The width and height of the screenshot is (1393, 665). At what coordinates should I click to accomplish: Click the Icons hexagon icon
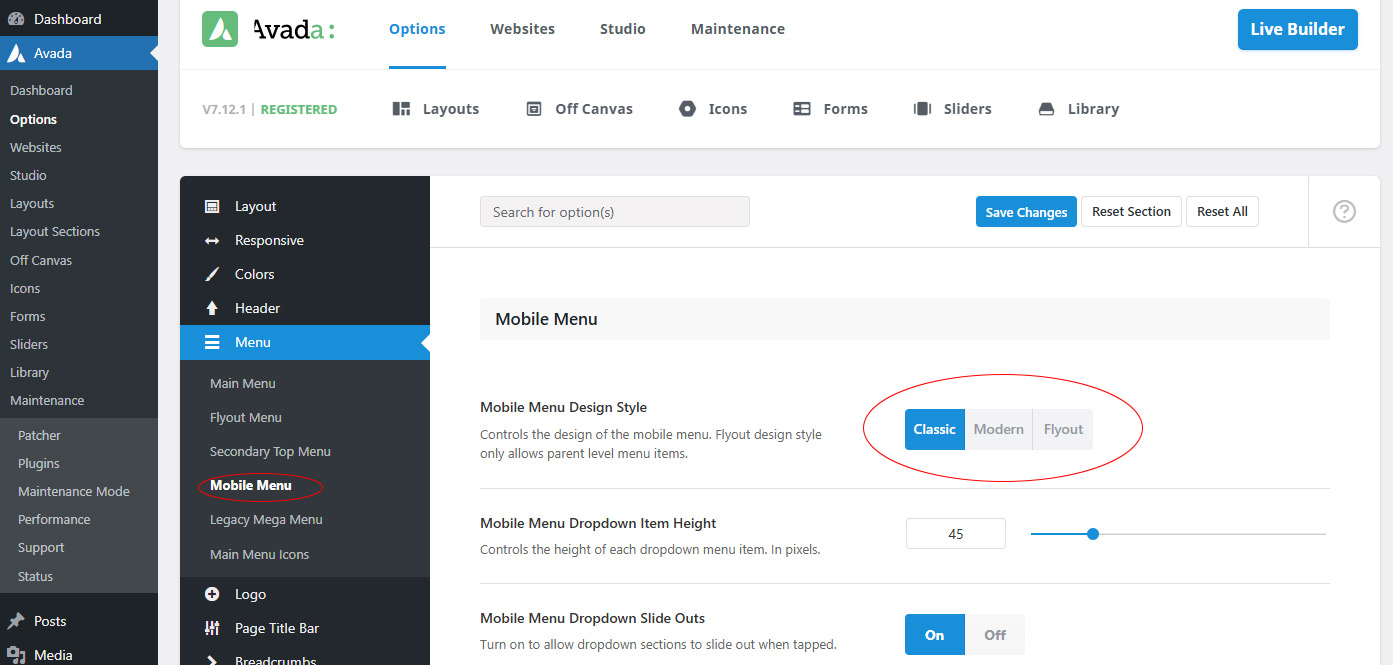pyautogui.click(x=687, y=109)
